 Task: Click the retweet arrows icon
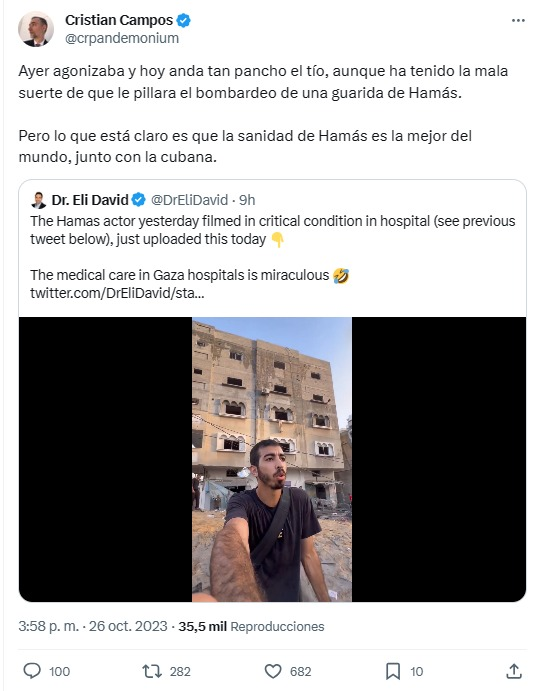point(152,671)
